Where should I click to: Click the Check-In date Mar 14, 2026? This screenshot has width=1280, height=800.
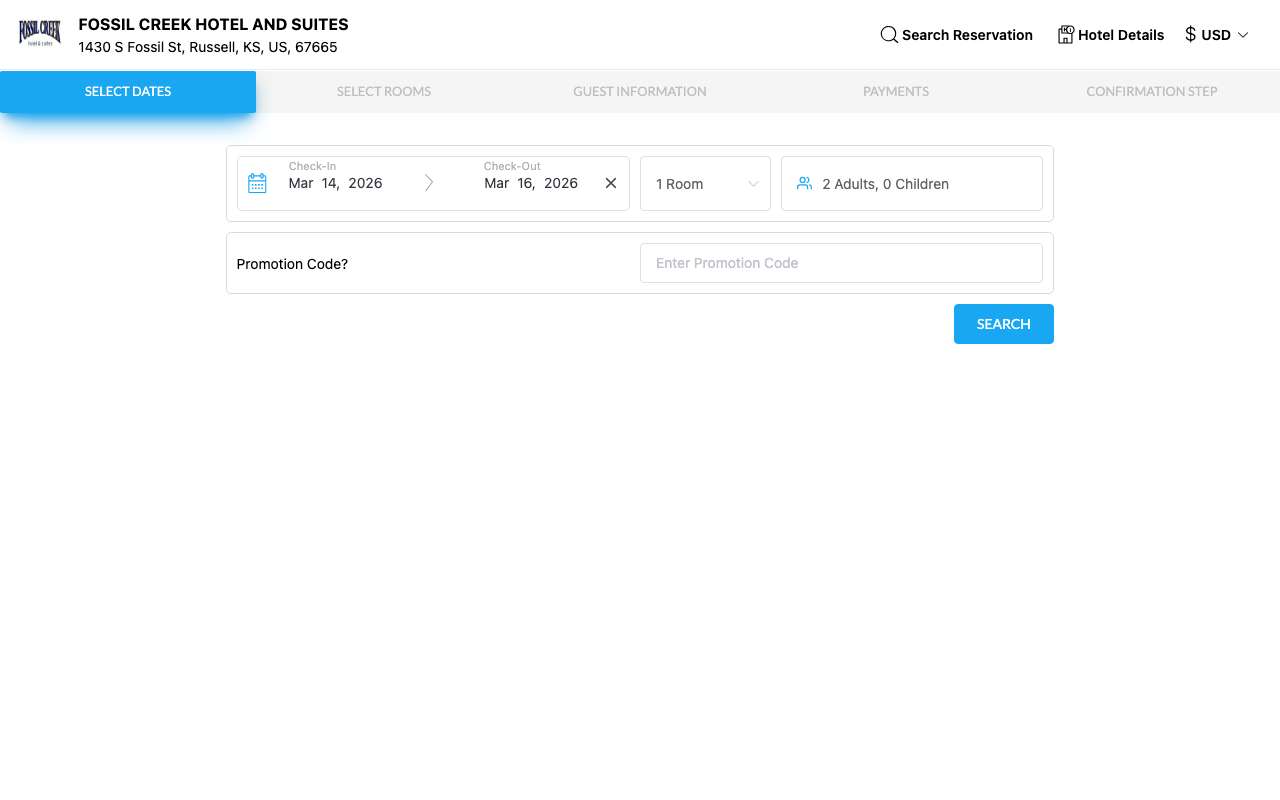pyautogui.click(x=335, y=183)
